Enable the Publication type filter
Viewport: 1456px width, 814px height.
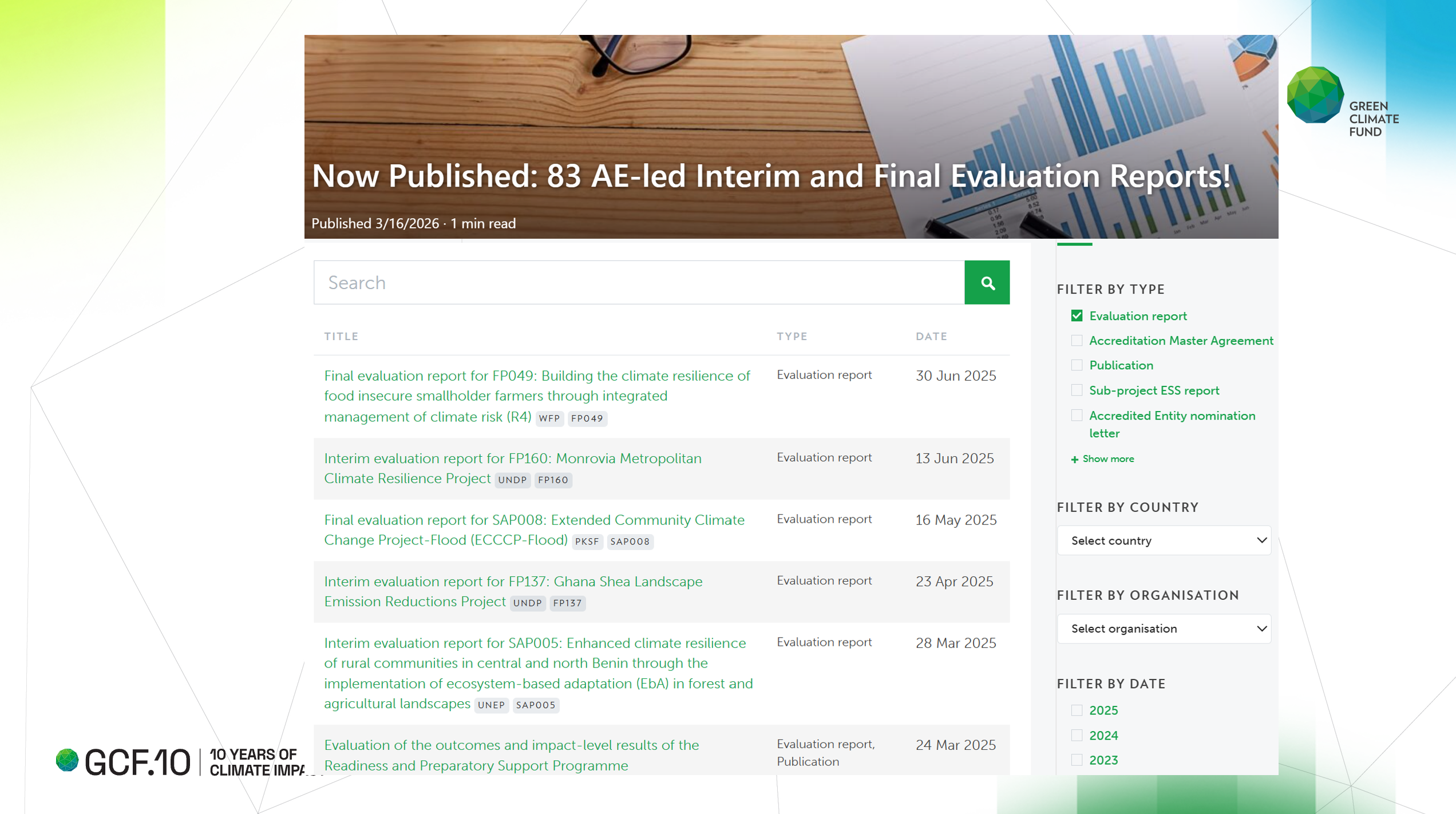(1077, 365)
